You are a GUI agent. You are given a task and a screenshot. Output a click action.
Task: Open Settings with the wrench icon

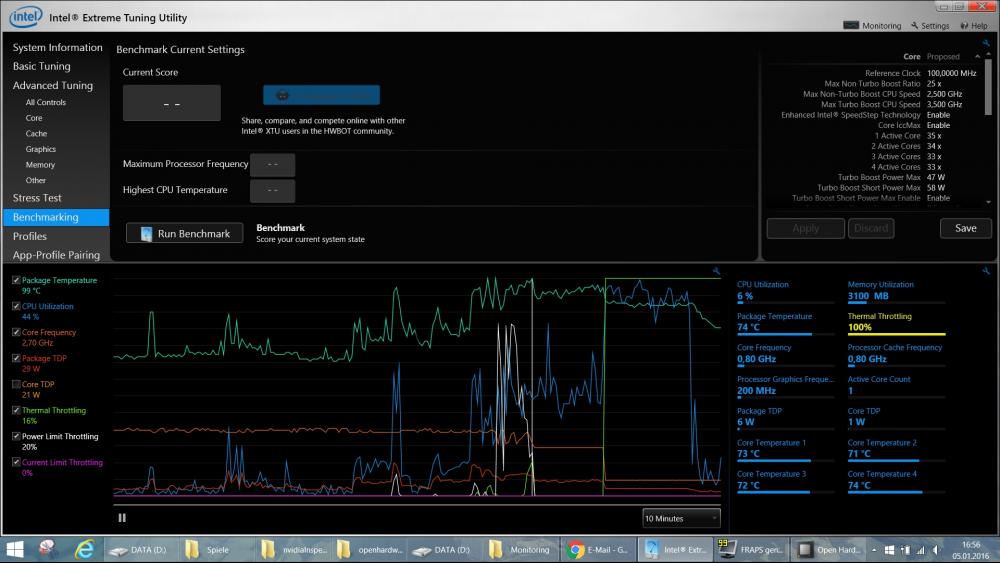click(929, 26)
